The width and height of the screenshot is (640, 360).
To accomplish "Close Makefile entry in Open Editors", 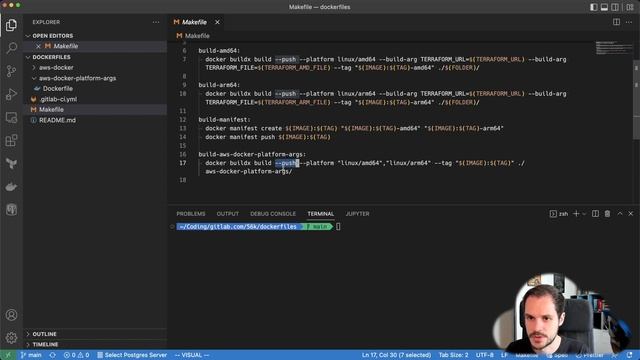I will pyautogui.click(x=38, y=46).
